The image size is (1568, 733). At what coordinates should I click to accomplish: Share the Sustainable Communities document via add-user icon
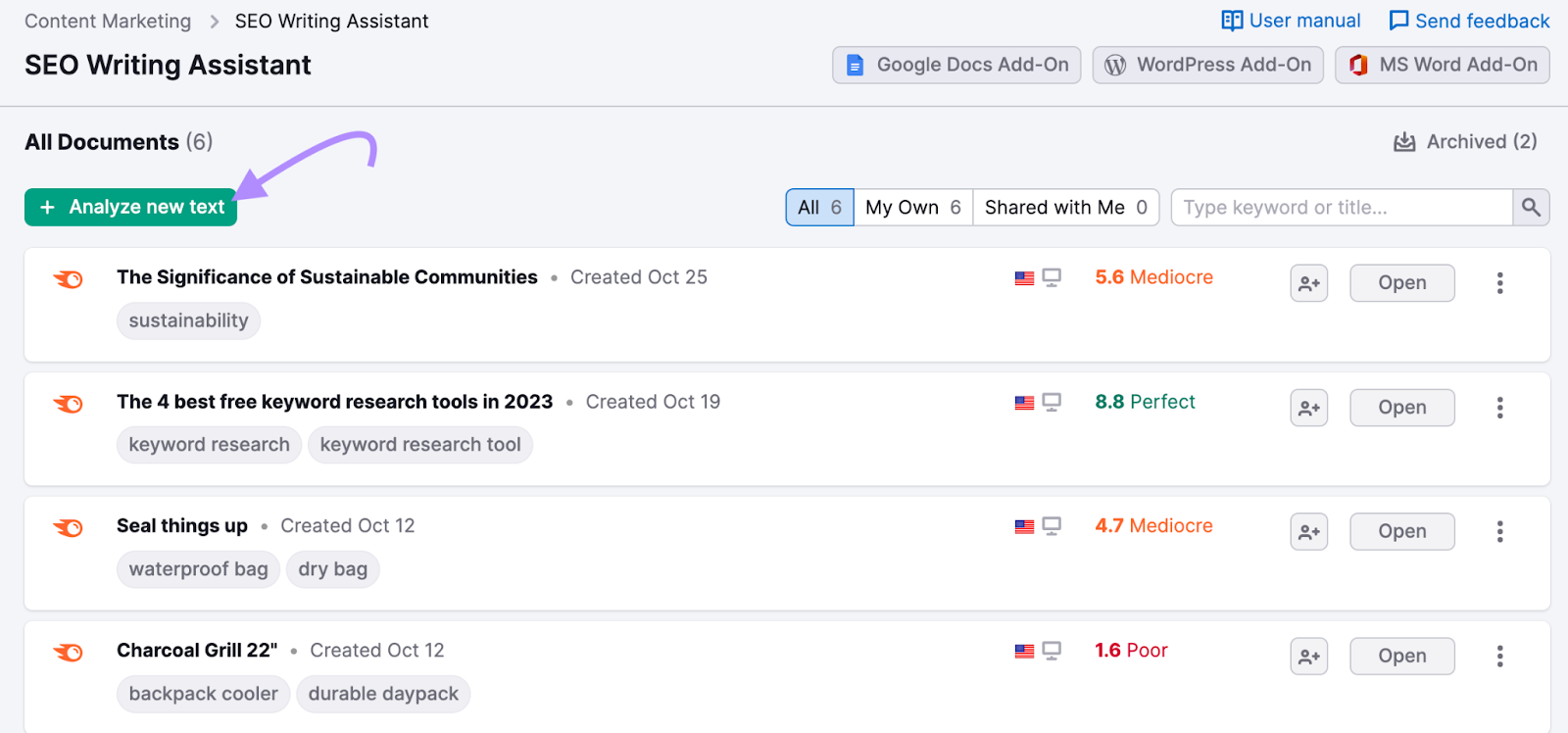pos(1308,283)
